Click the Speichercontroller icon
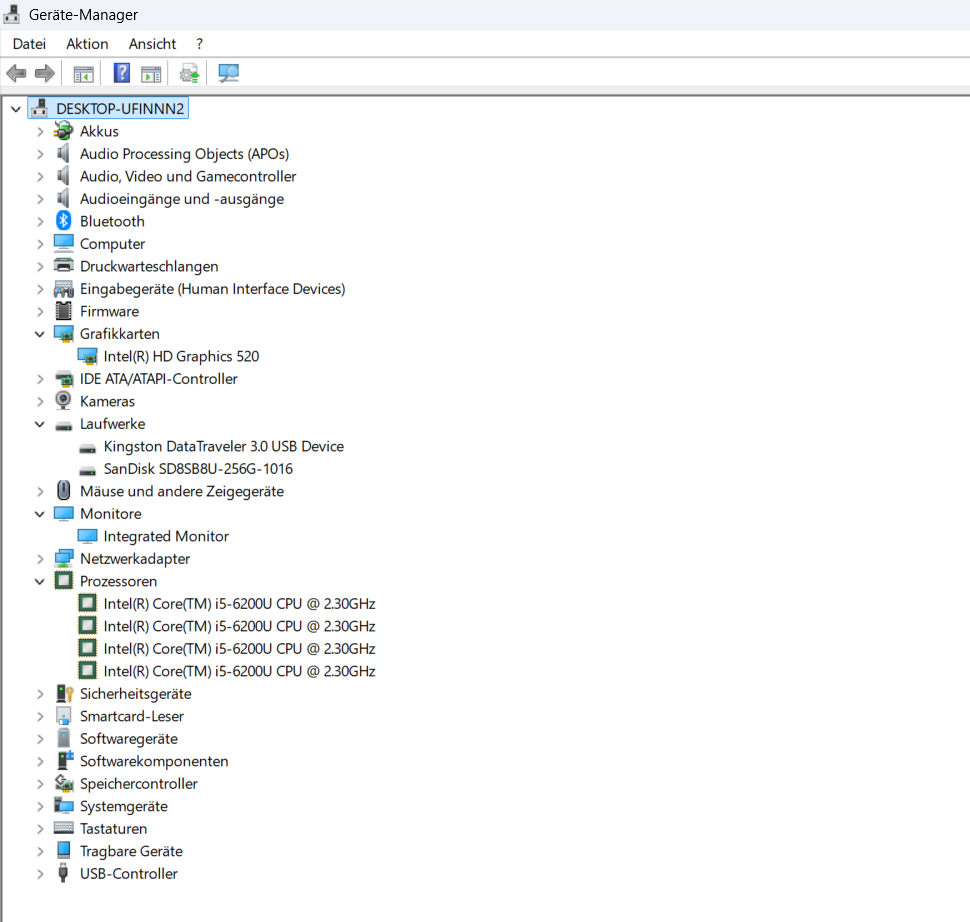970x922 pixels. 63,783
